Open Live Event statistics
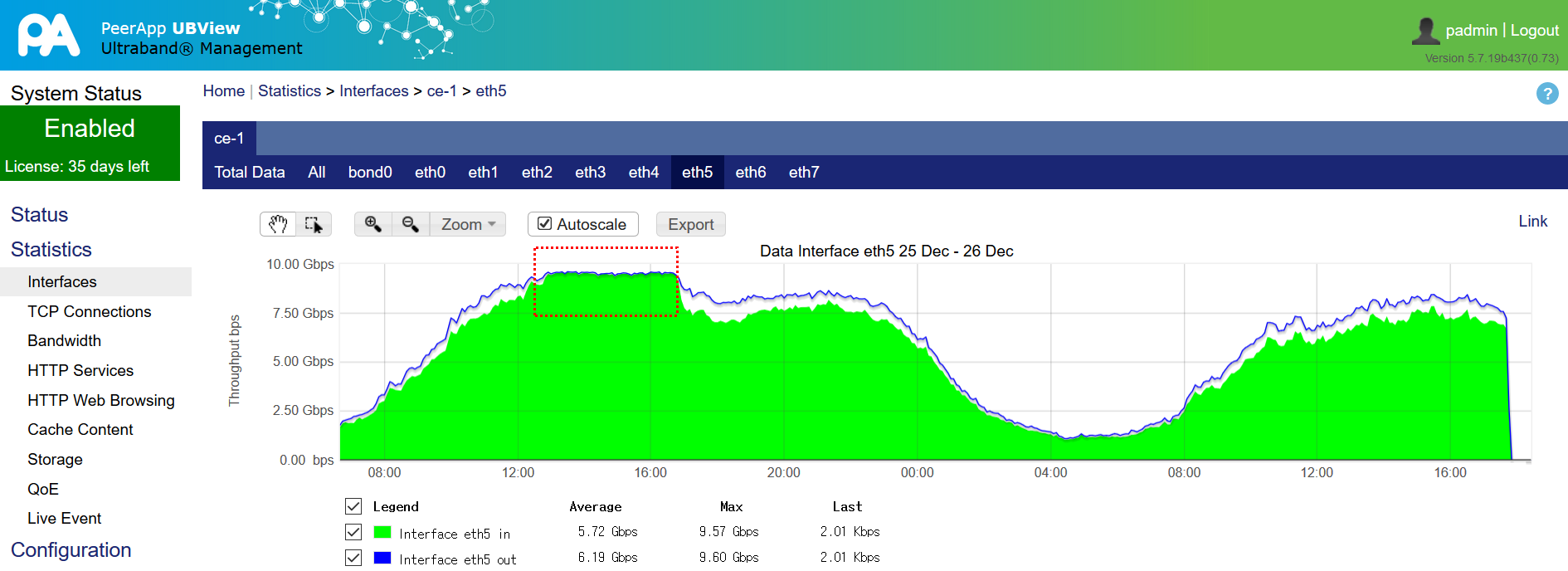Viewport: 1568px width, 571px height. click(x=65, y=518)
